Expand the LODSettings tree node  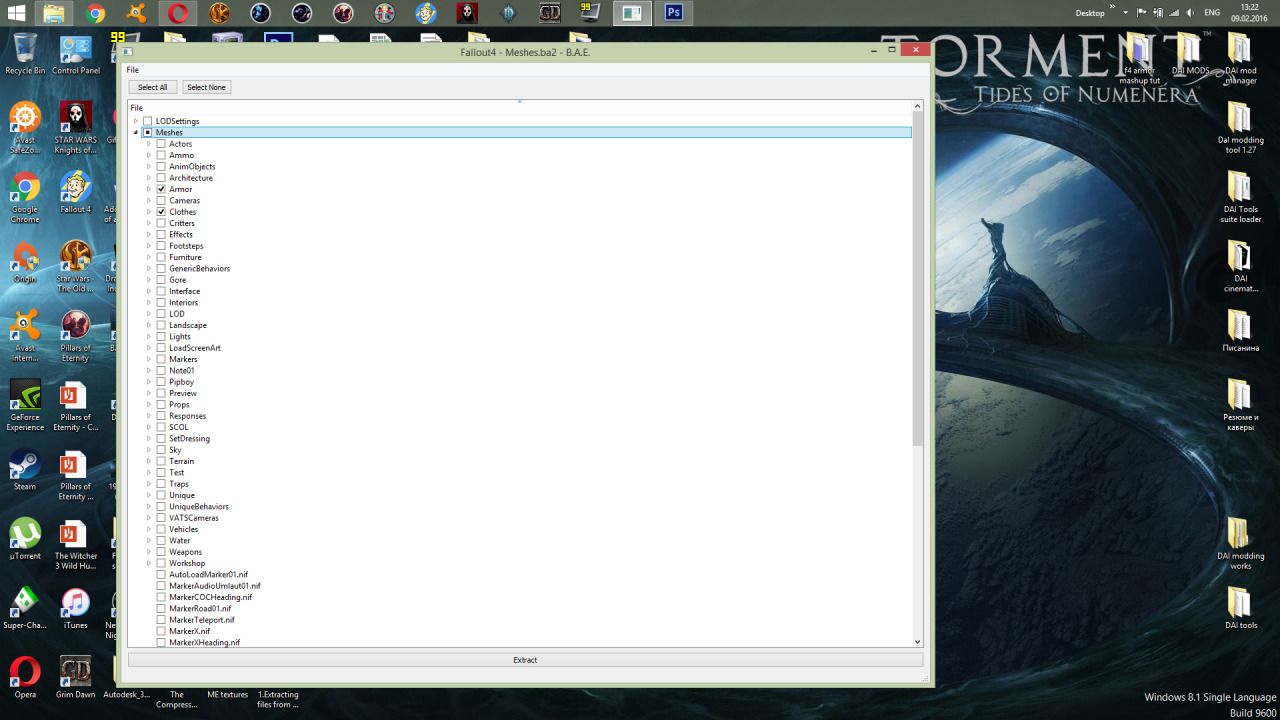click(x=136, y=121)
